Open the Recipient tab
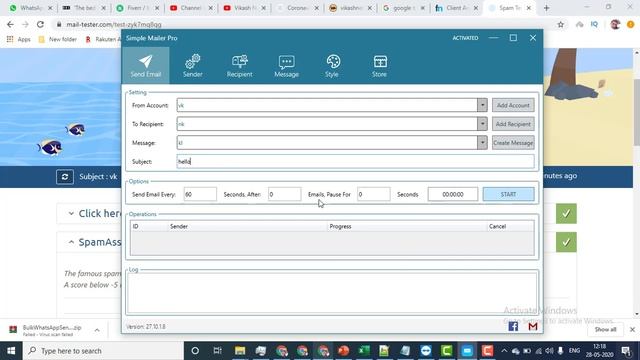Screen dimensions: 640x360 [x=240, y=65]
